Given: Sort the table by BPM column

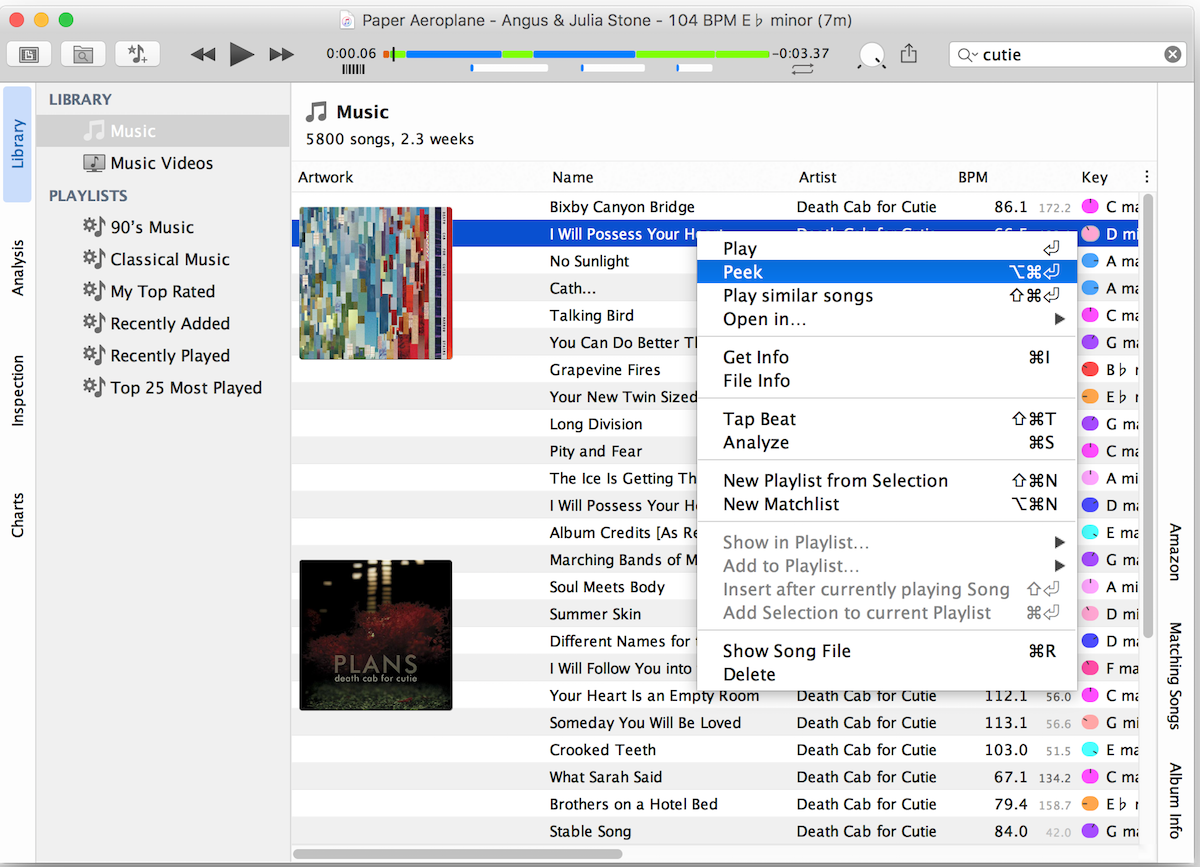Looking at the screenshot, I should point(973,177).
